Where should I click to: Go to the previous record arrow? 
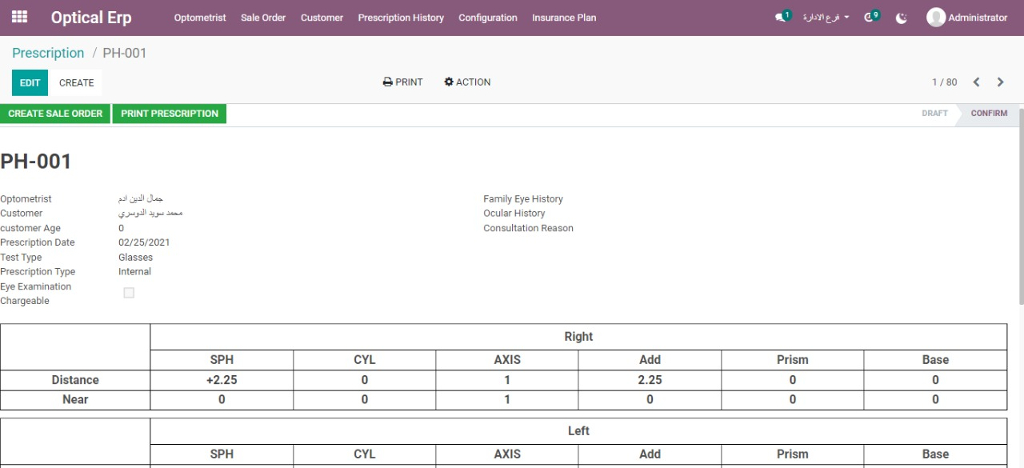pyautogui.click(x=977, y=82)
